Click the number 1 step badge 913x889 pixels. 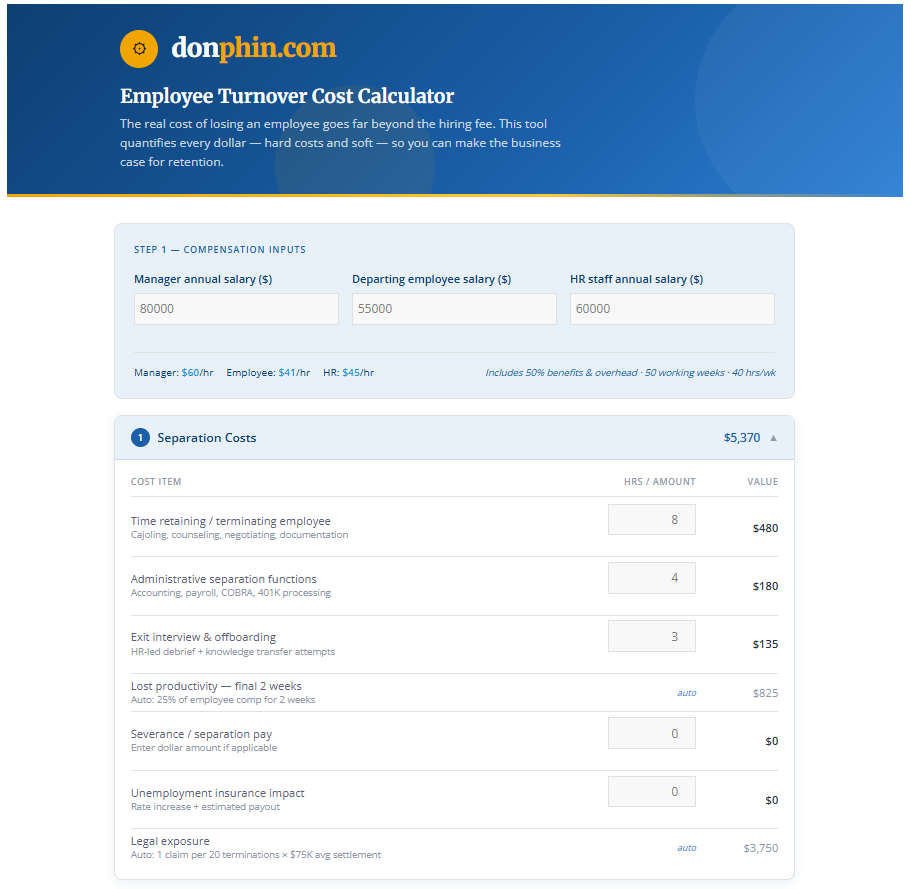point(141,438)
